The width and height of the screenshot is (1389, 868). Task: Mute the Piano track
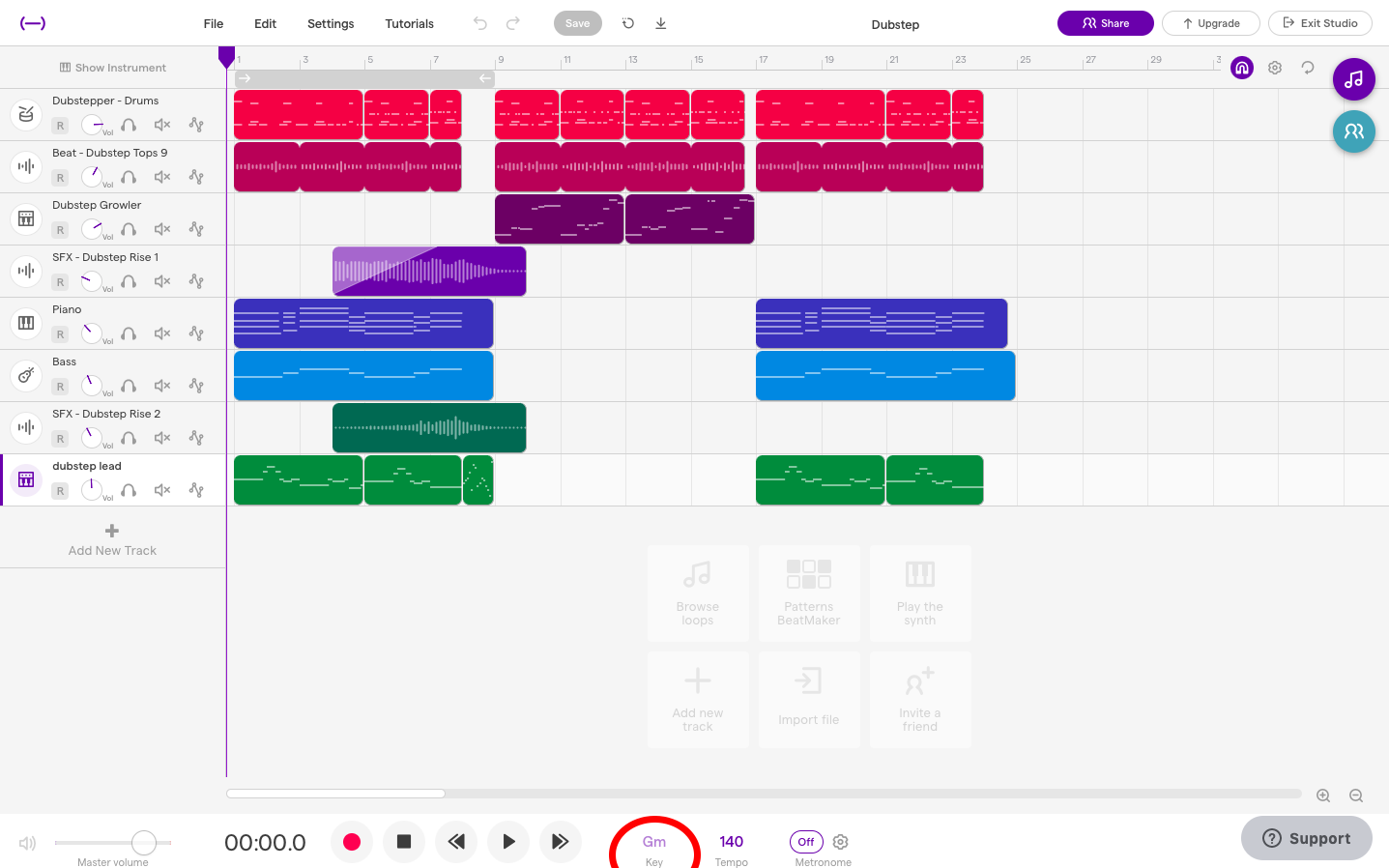(162, 333)
